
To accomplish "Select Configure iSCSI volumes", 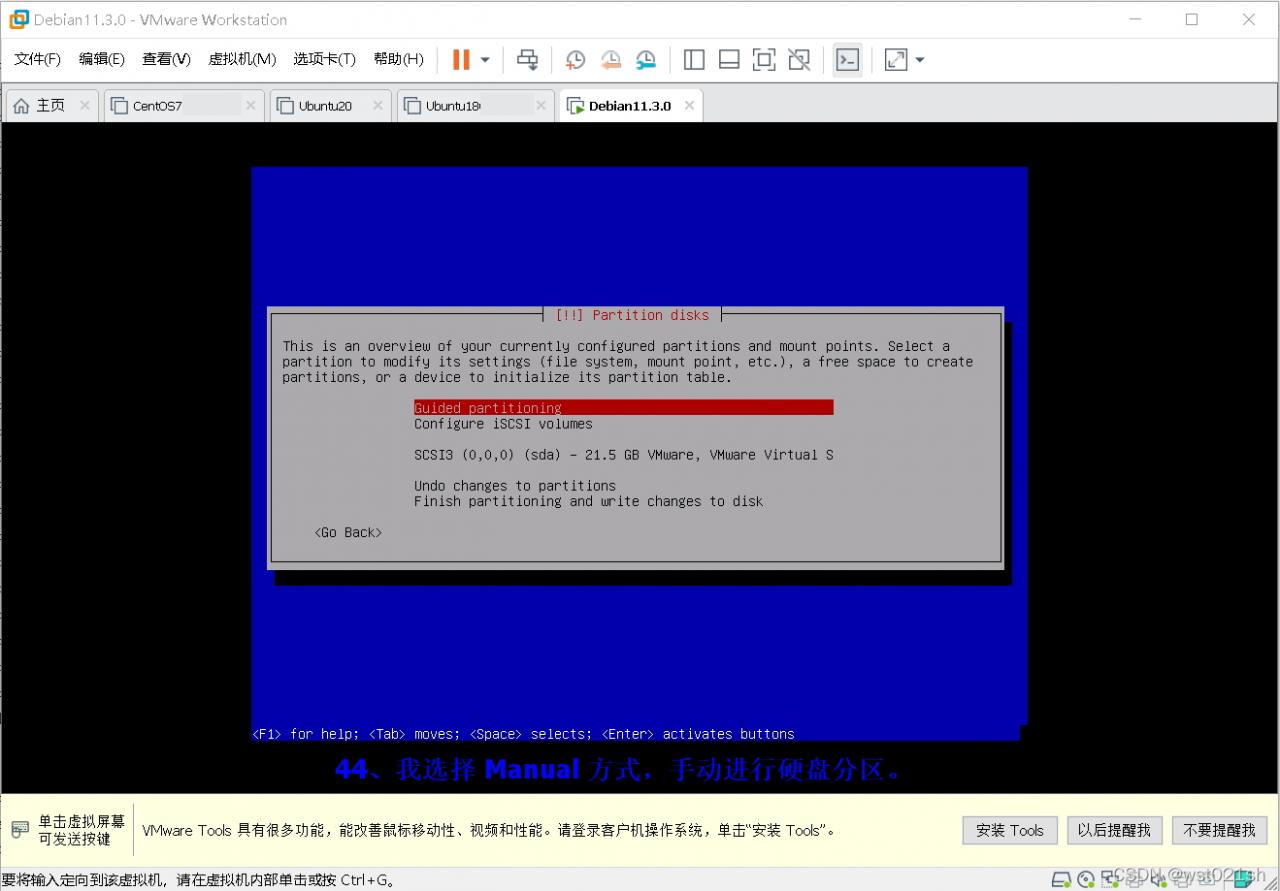I will [x=503, y=423].
